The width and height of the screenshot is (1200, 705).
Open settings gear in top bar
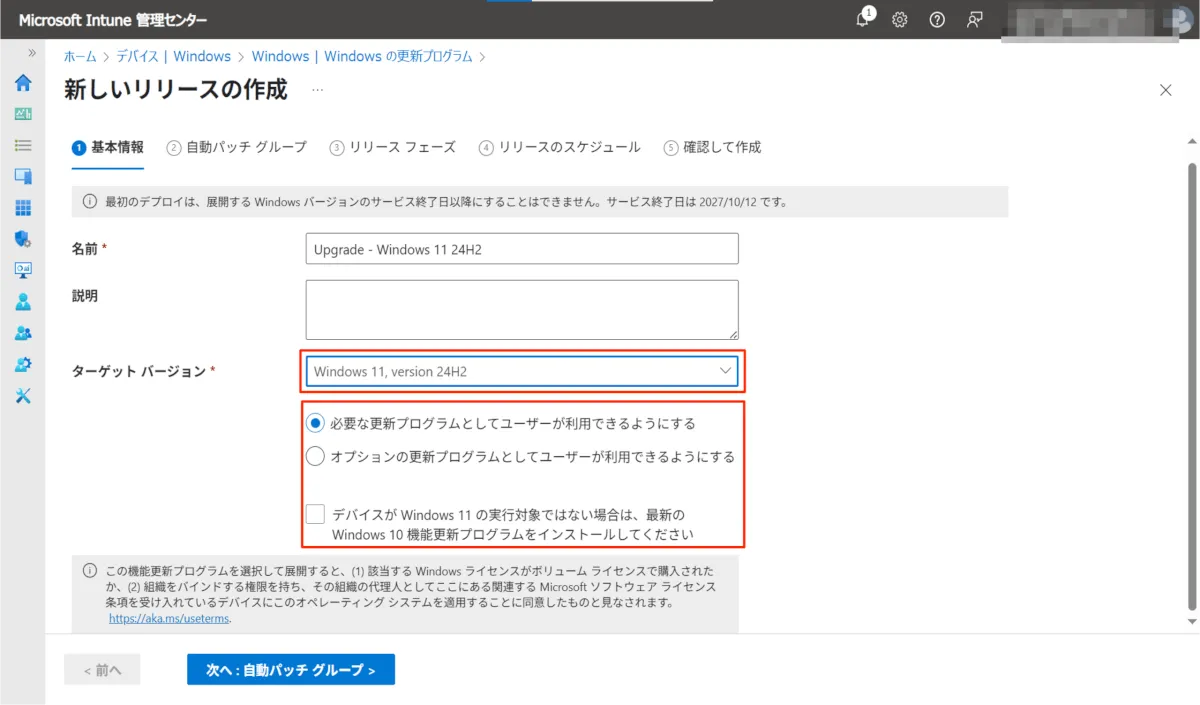coord(900,20)
